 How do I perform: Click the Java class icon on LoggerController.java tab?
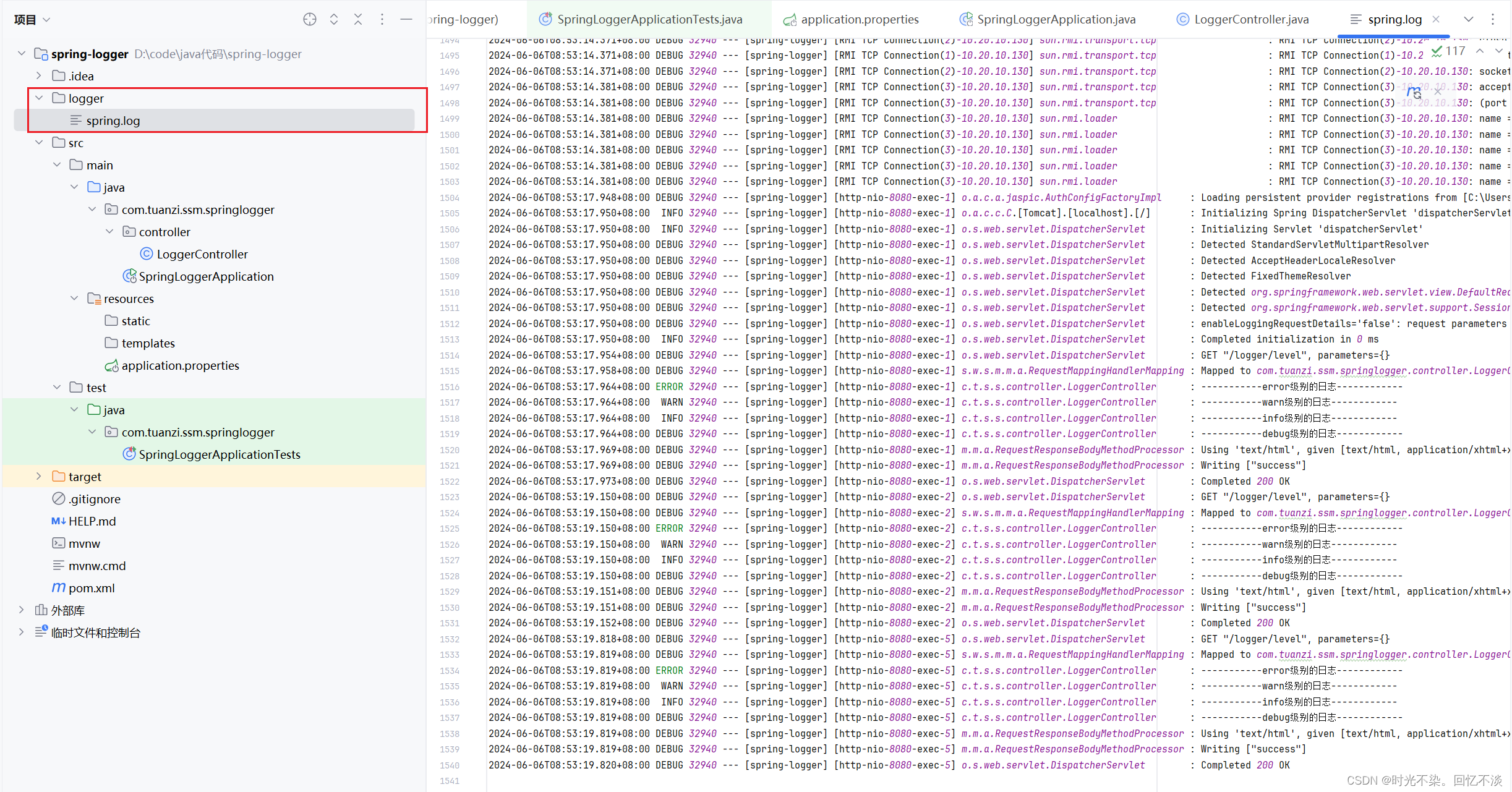pyautogui.click(x=1182, y=19)
